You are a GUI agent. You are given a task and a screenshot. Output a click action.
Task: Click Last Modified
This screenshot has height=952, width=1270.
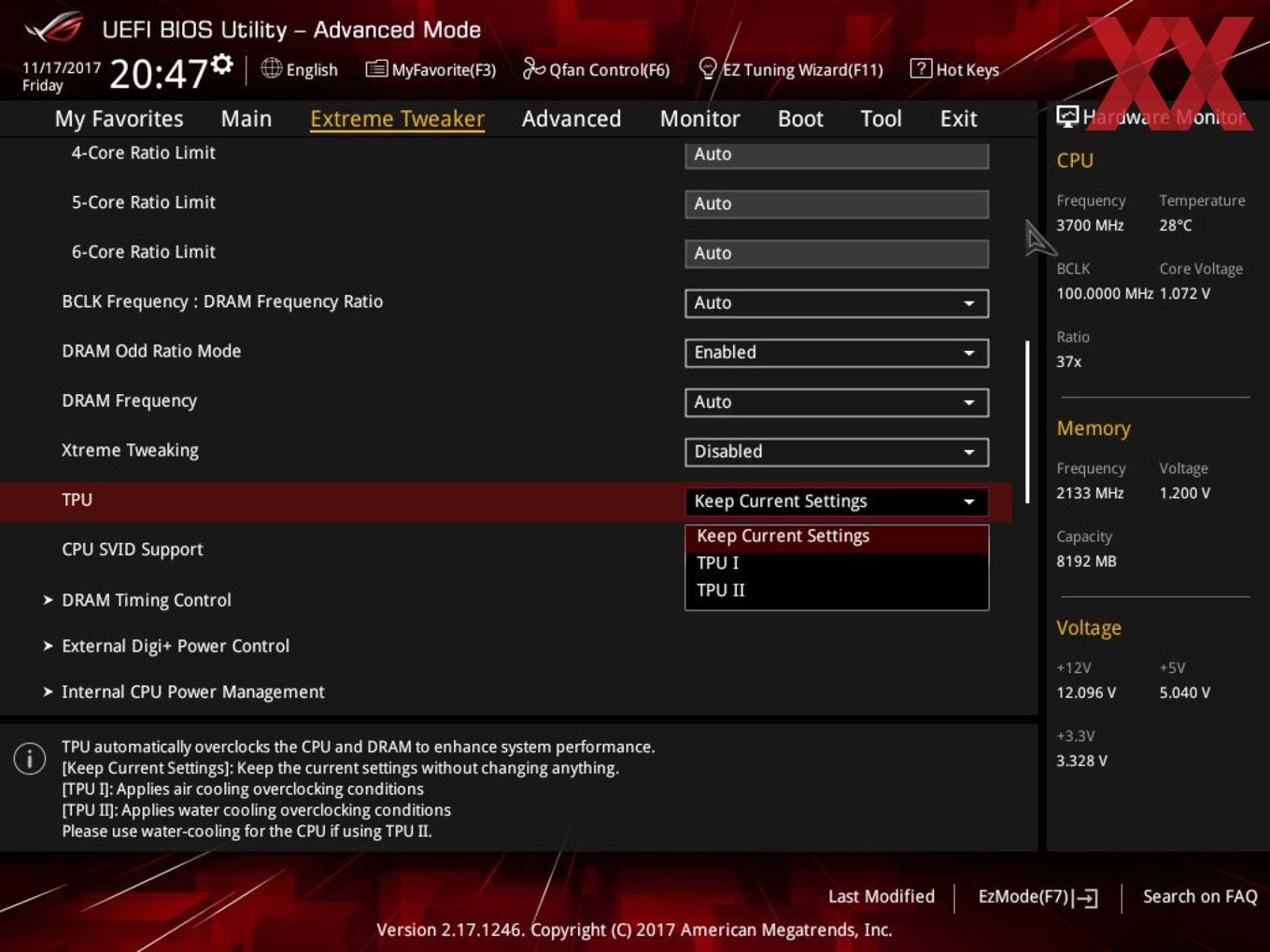pyautogui.click(x=881, y=897)
